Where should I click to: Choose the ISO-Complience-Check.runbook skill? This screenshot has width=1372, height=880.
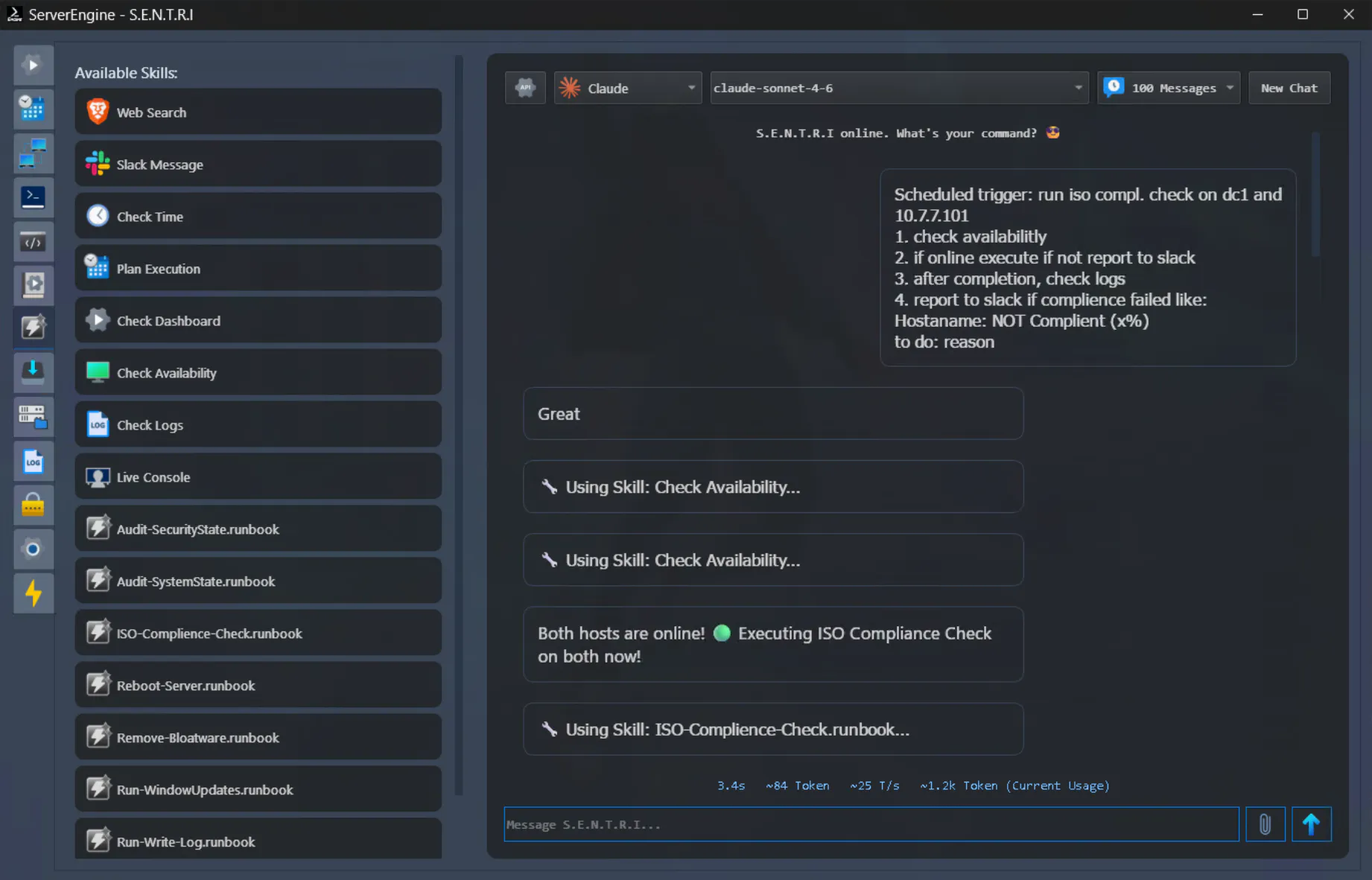pos(258,634)
